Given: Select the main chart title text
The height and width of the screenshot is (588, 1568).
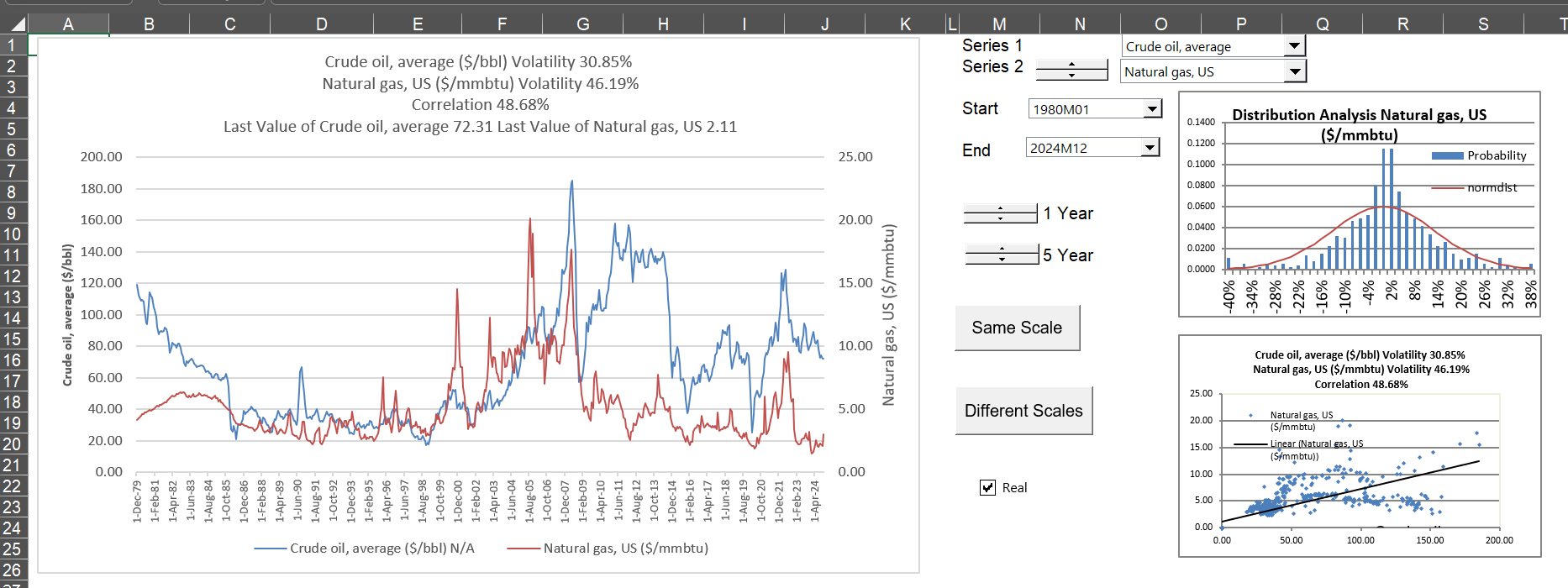Looking at the screenshot, I should (x=479, y=94).
